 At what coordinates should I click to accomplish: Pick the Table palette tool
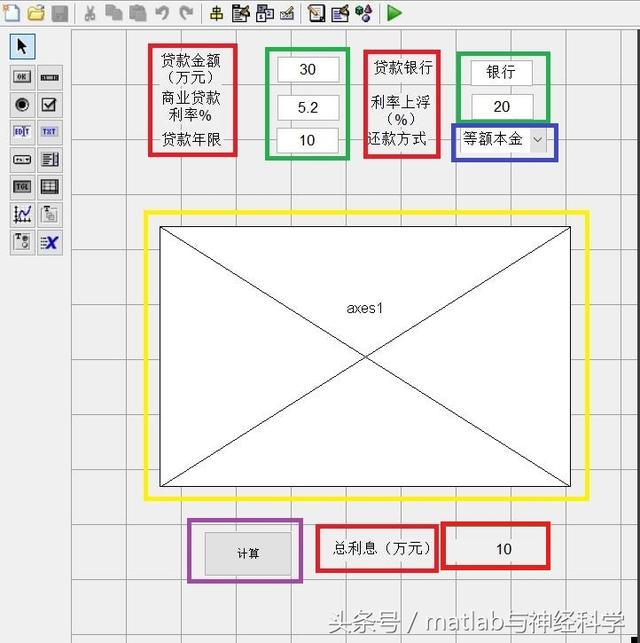(x=50, y=187)
